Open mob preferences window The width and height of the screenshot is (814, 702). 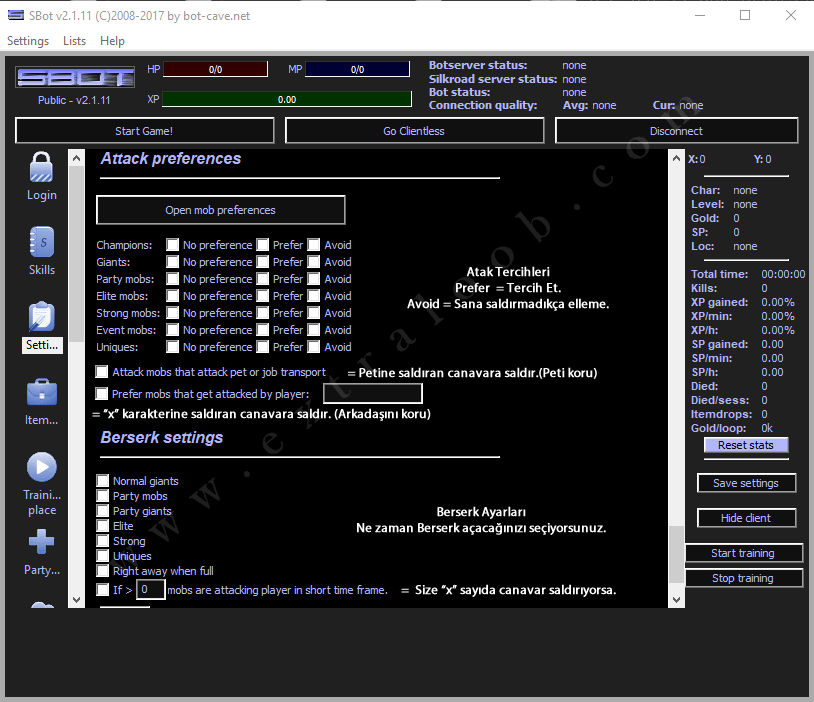[x=221, y=210]
